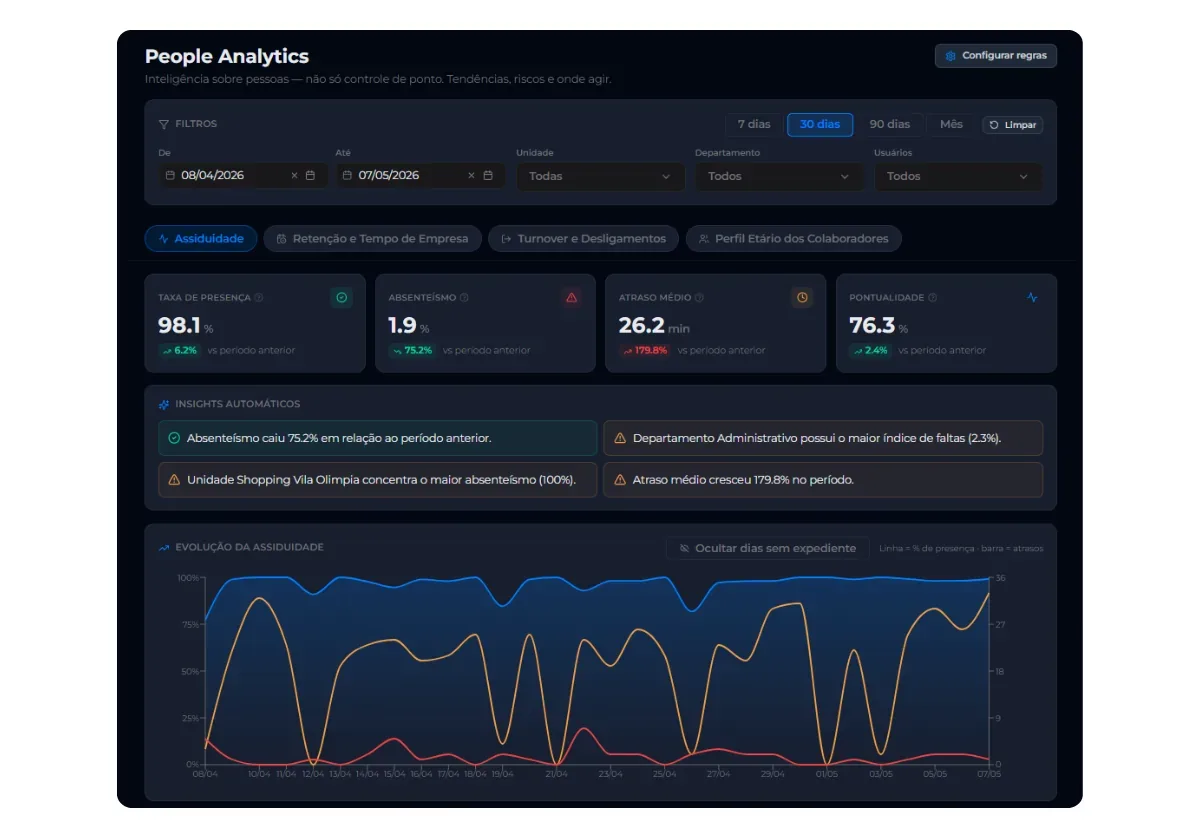Open the Departamento dropdown

tap(779, 176)
